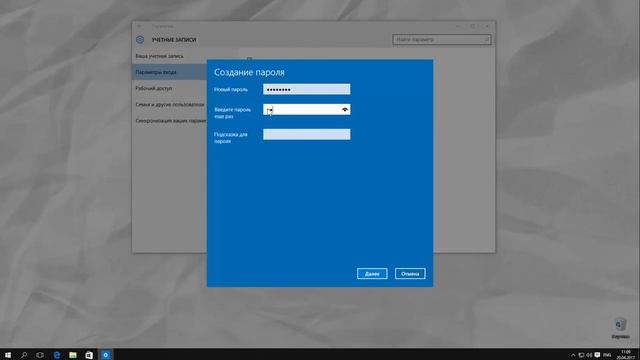Image resolution: width=640 pixels, height=360 pixels.
Task: Click the 'Далее' button
Action: [372, 274]
